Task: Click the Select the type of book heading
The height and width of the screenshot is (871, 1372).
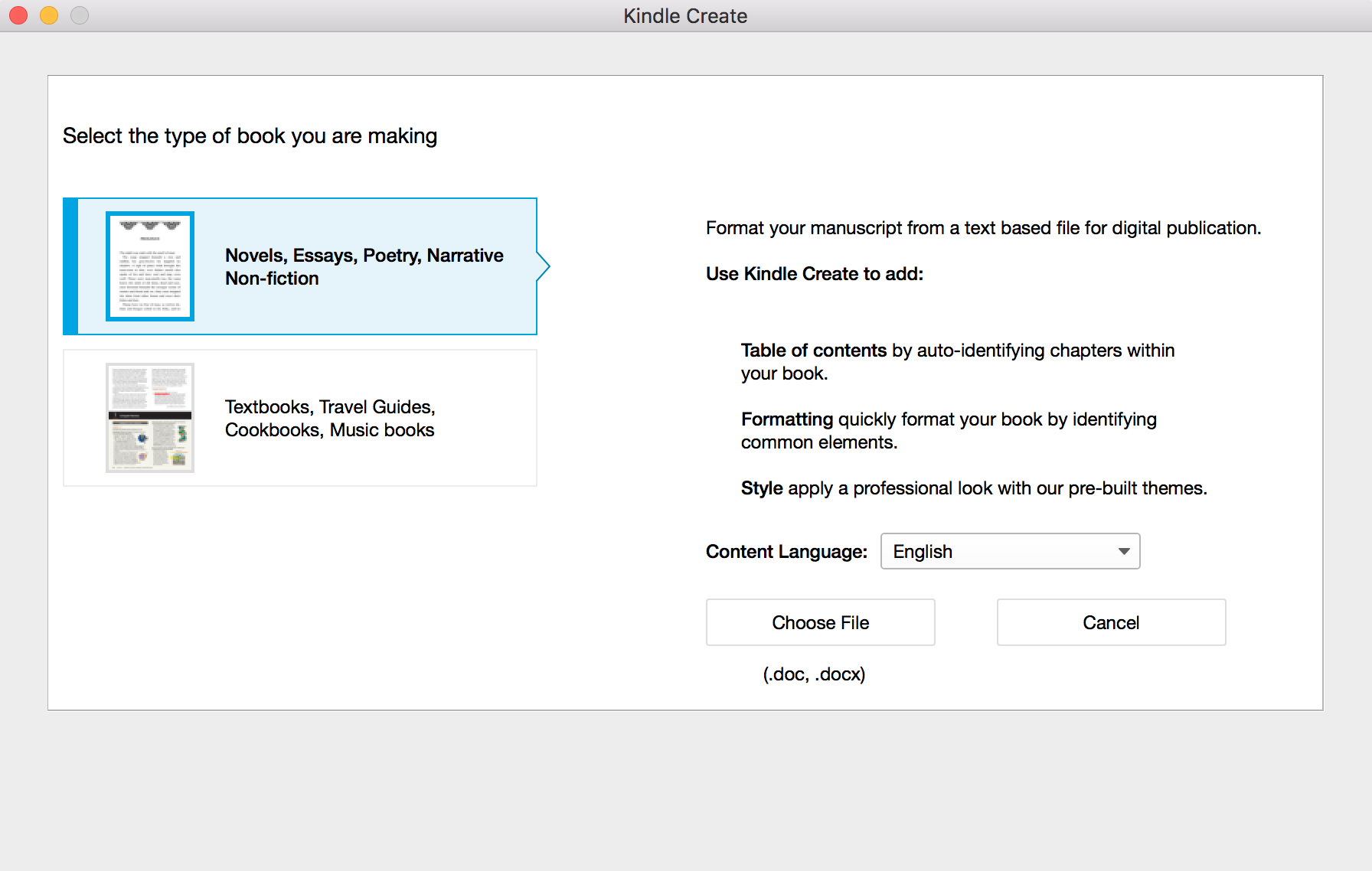Action: (x=250, y=135)
